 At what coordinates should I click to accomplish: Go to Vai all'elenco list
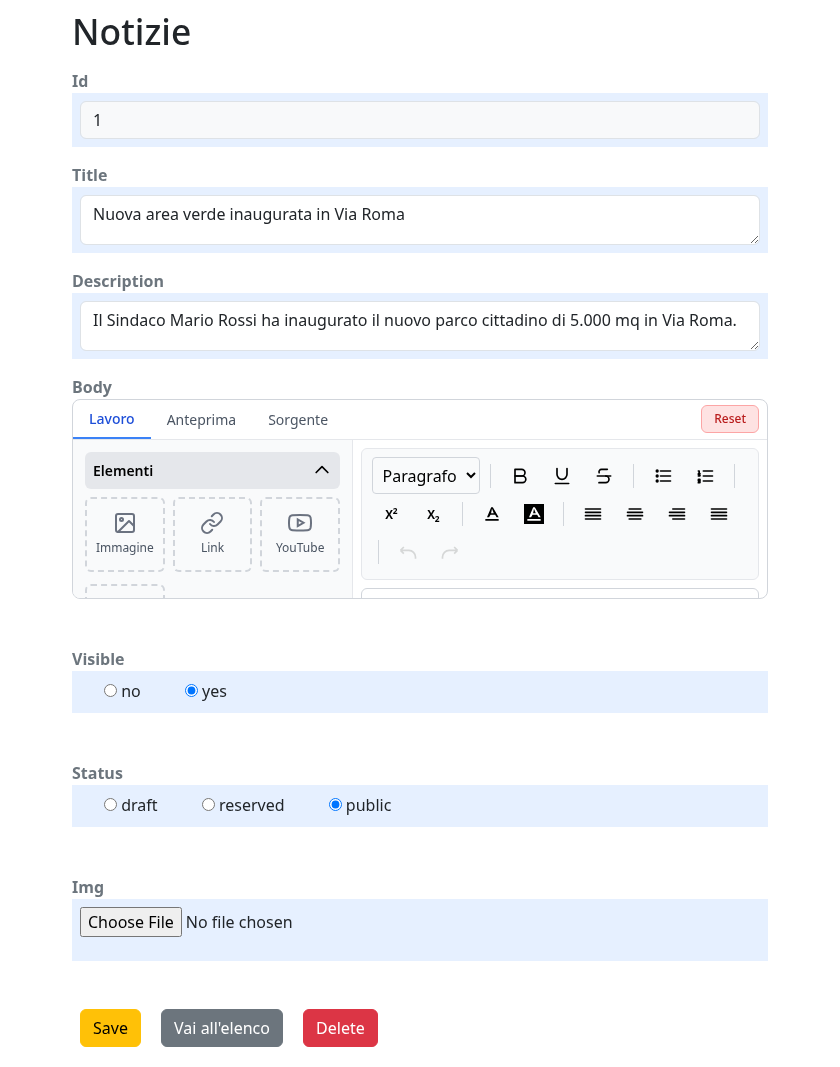coord(222,1028)
